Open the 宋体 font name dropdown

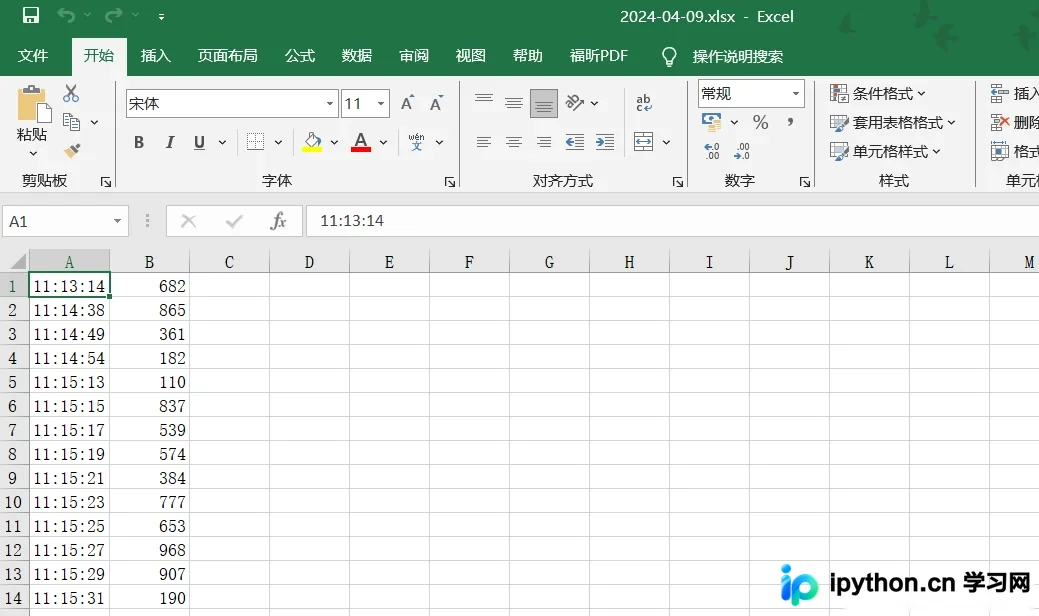pos(329,104)
